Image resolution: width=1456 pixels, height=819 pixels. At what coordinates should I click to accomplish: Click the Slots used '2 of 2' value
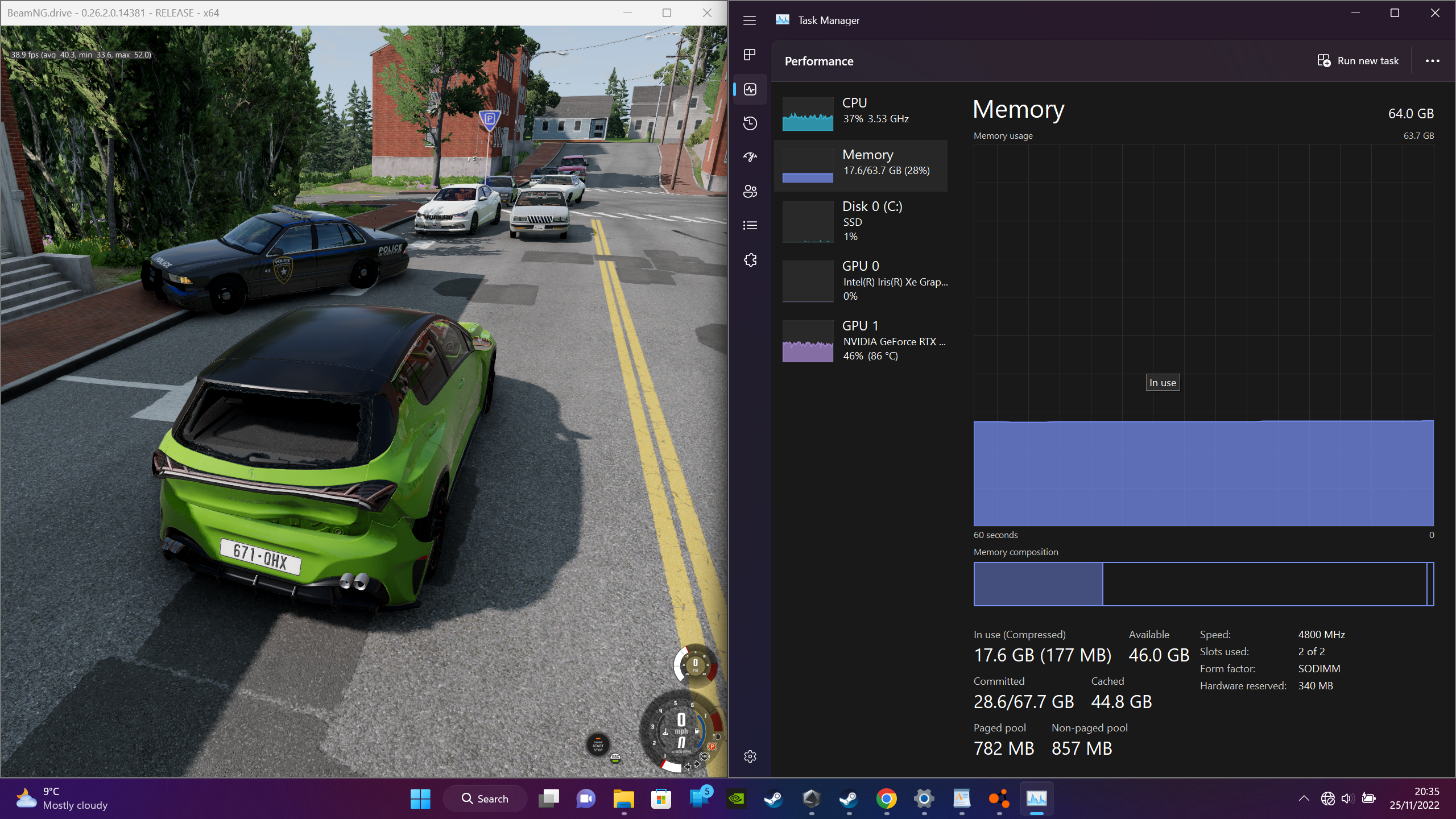(1311, 651)
